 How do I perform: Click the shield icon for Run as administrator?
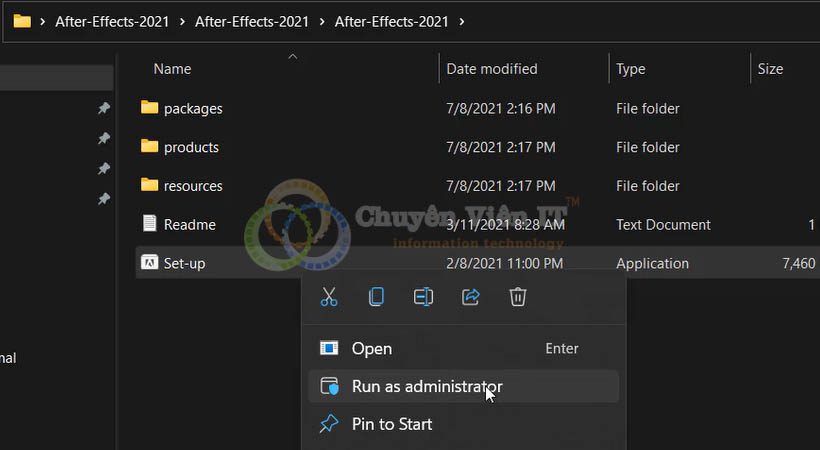point(329,386)
